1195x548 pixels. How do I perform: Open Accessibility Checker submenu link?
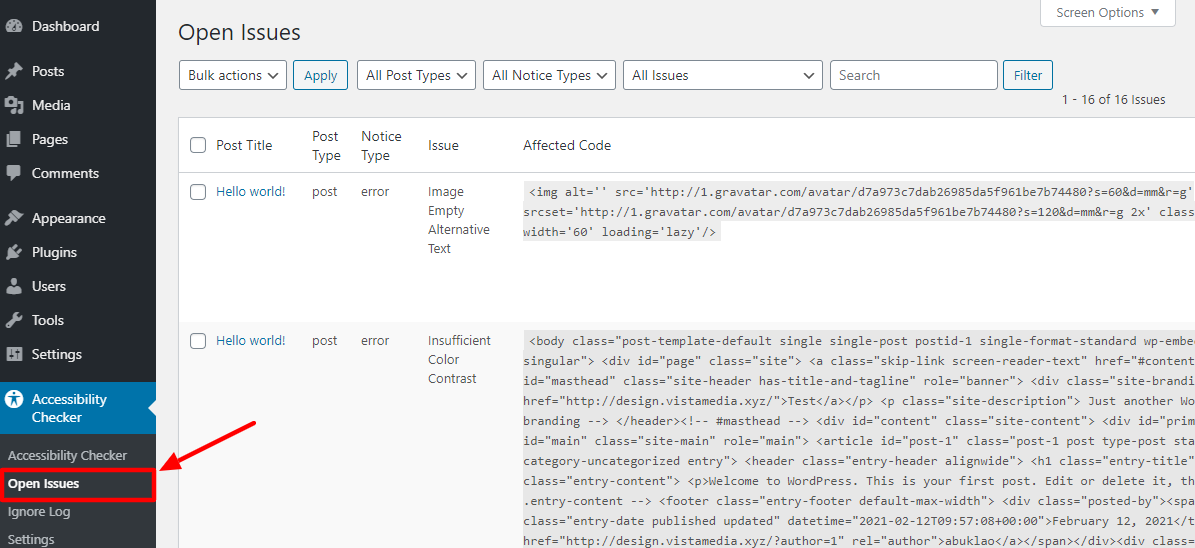(x=67, y=455)
